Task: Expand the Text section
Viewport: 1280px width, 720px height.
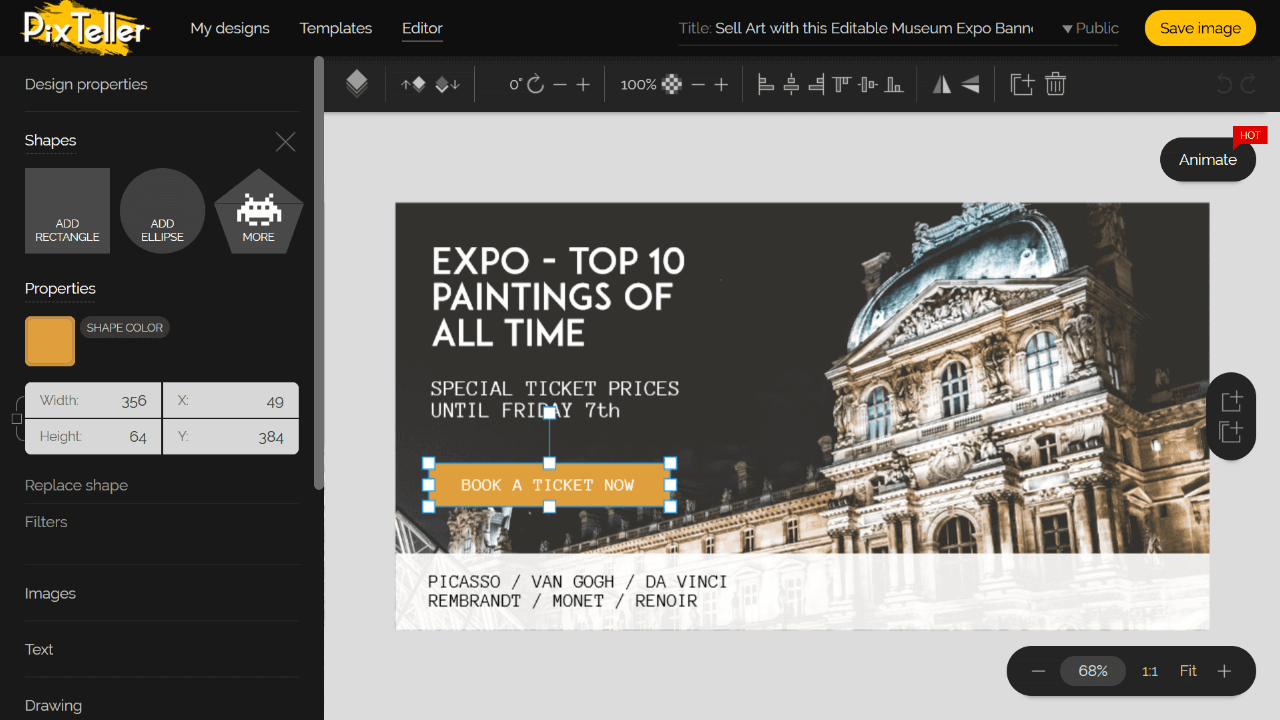Action: [39, 649]
